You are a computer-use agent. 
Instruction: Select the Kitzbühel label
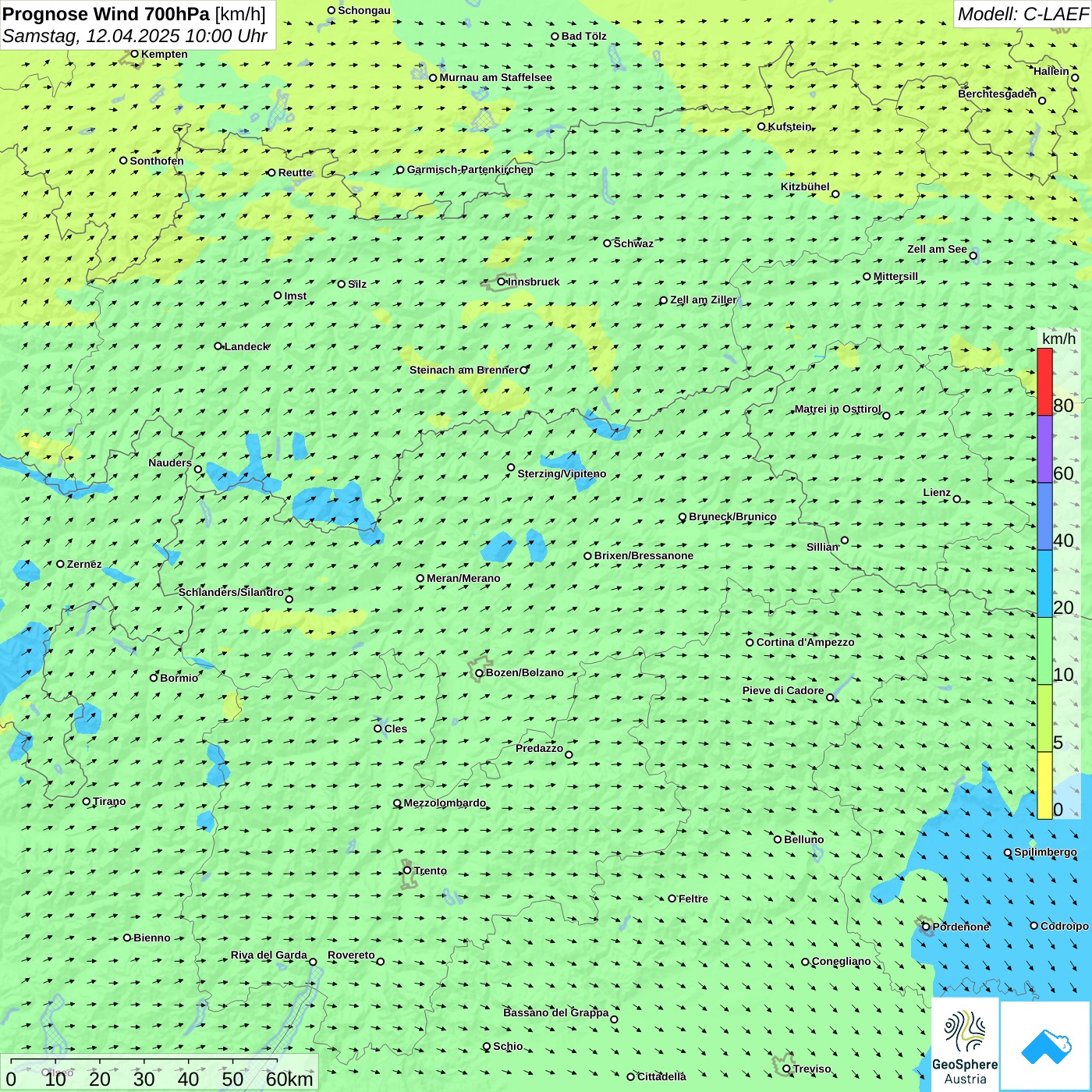click(x=805, y=186)
